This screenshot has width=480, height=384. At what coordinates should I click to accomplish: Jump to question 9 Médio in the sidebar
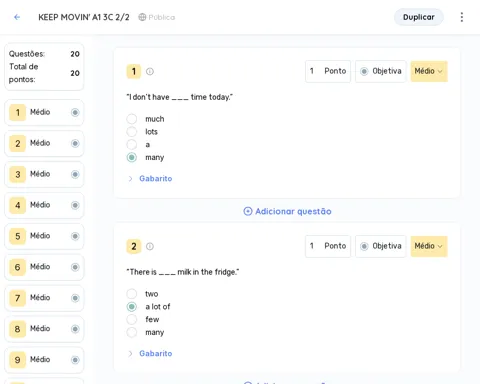44,360
